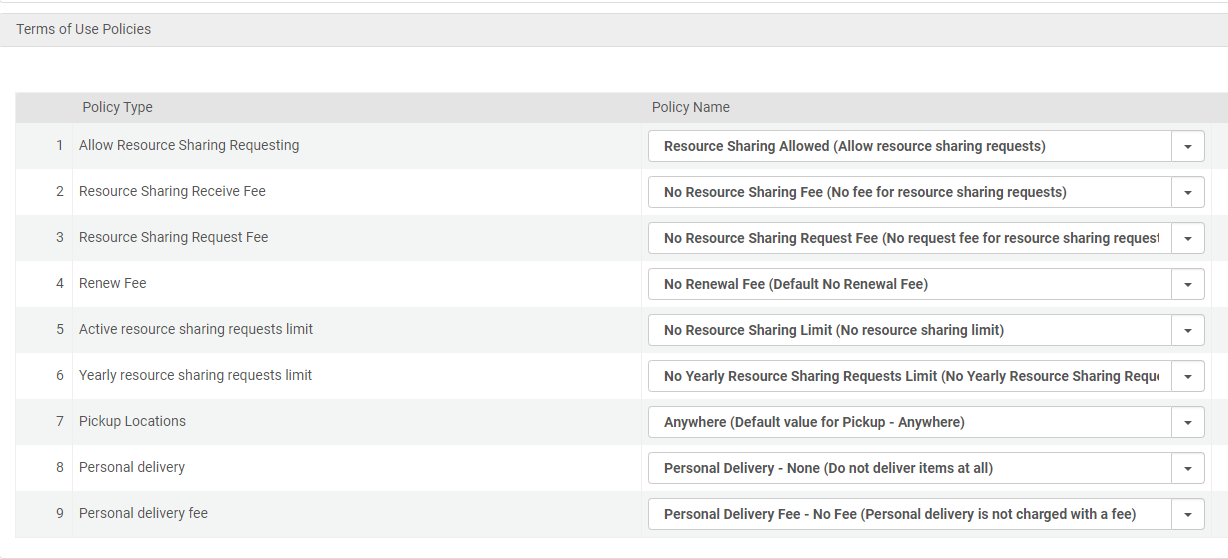This screenshot has height=559, width=1228.
Task: Select the 'No Resource Sharing Limit' field
Action: tap(908, 330)
